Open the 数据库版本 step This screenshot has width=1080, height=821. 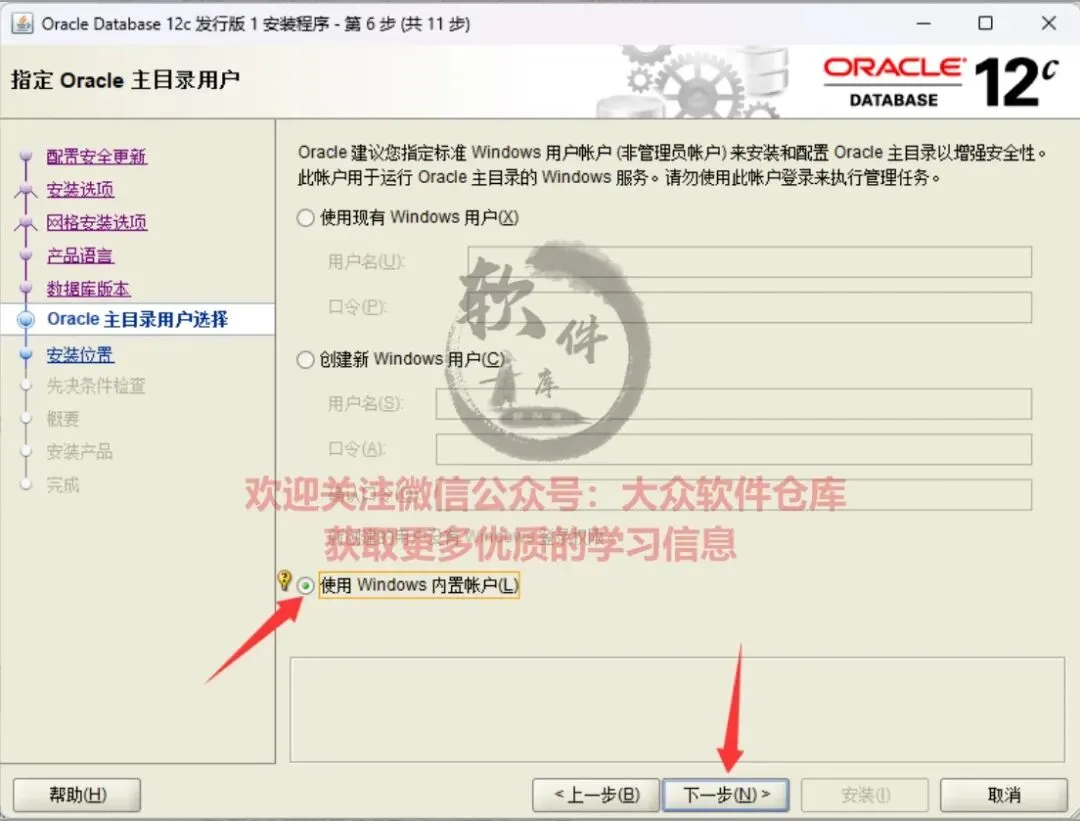tap(88, 289)
